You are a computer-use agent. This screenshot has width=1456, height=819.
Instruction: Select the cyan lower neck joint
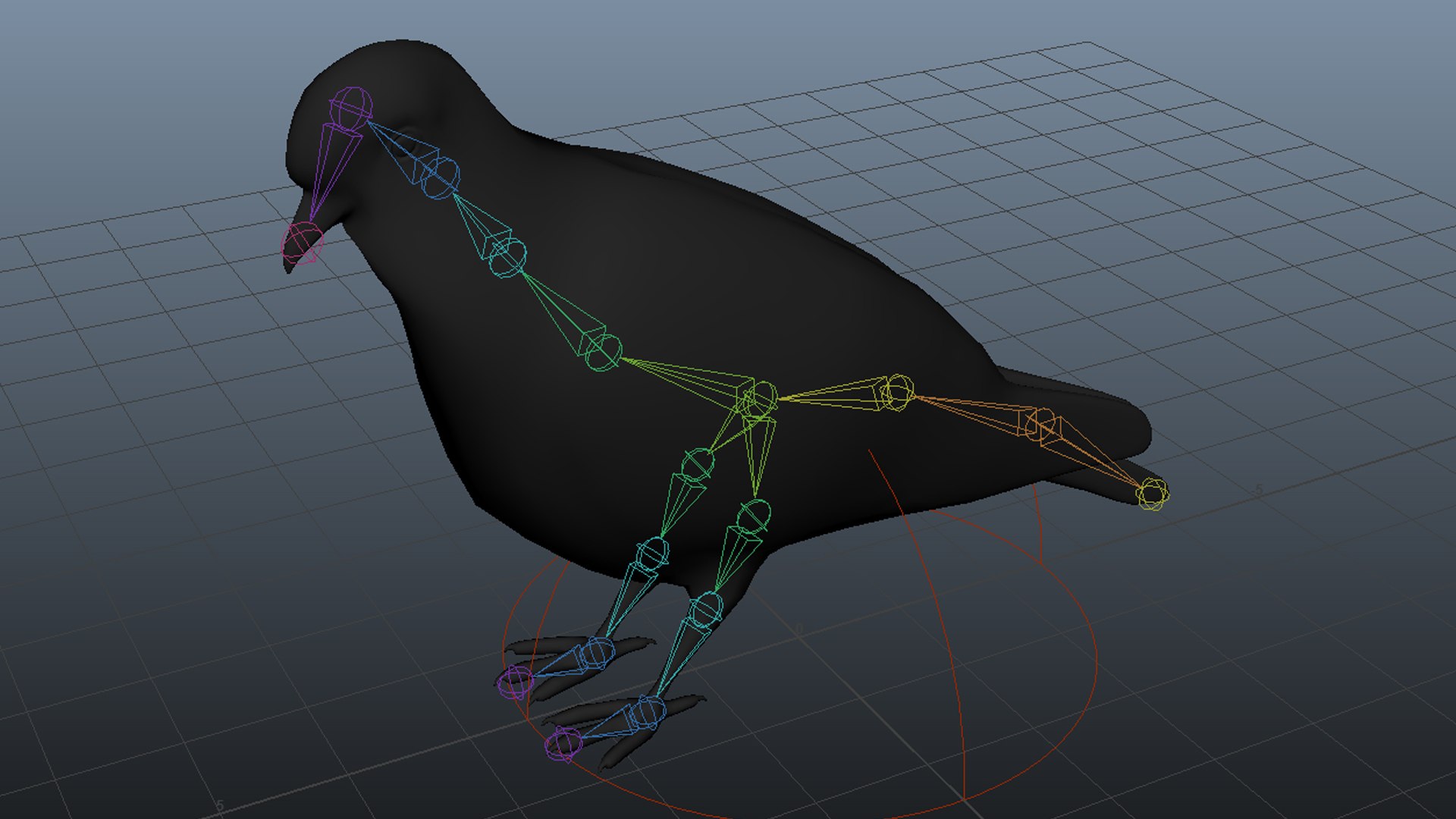tap(507, 257)
